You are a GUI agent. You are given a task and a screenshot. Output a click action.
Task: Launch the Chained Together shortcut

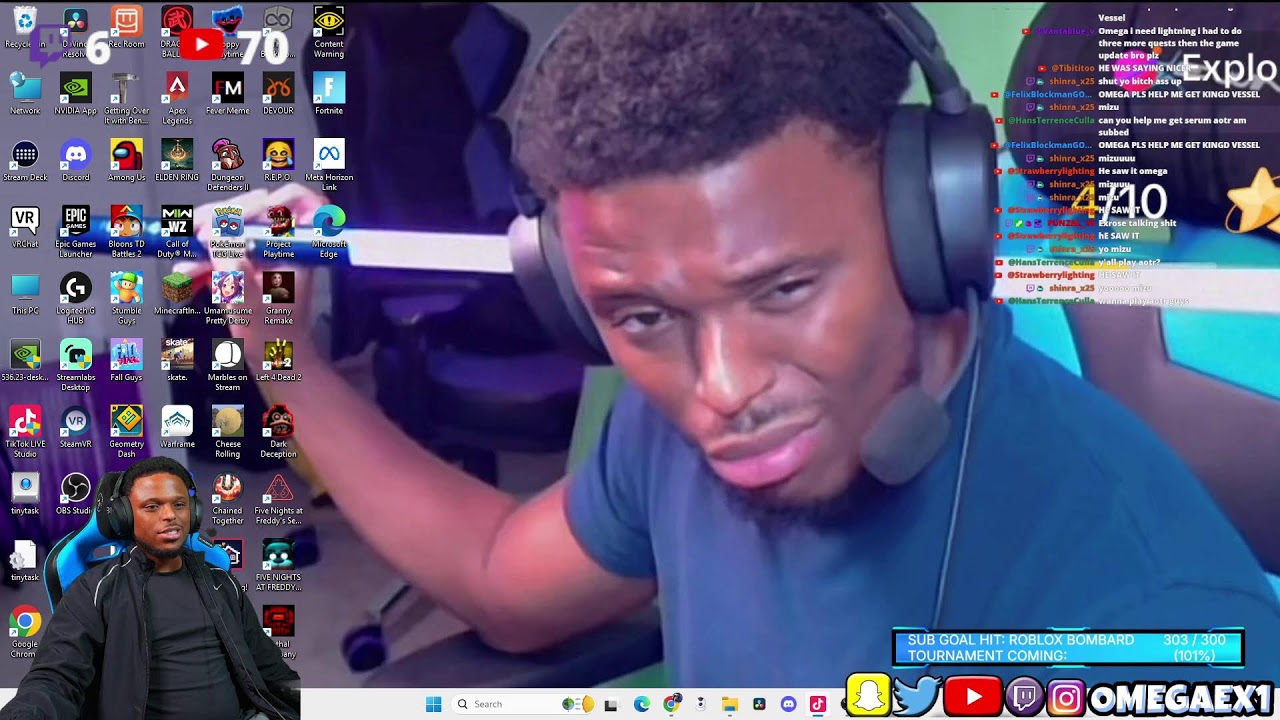(228, 500)
